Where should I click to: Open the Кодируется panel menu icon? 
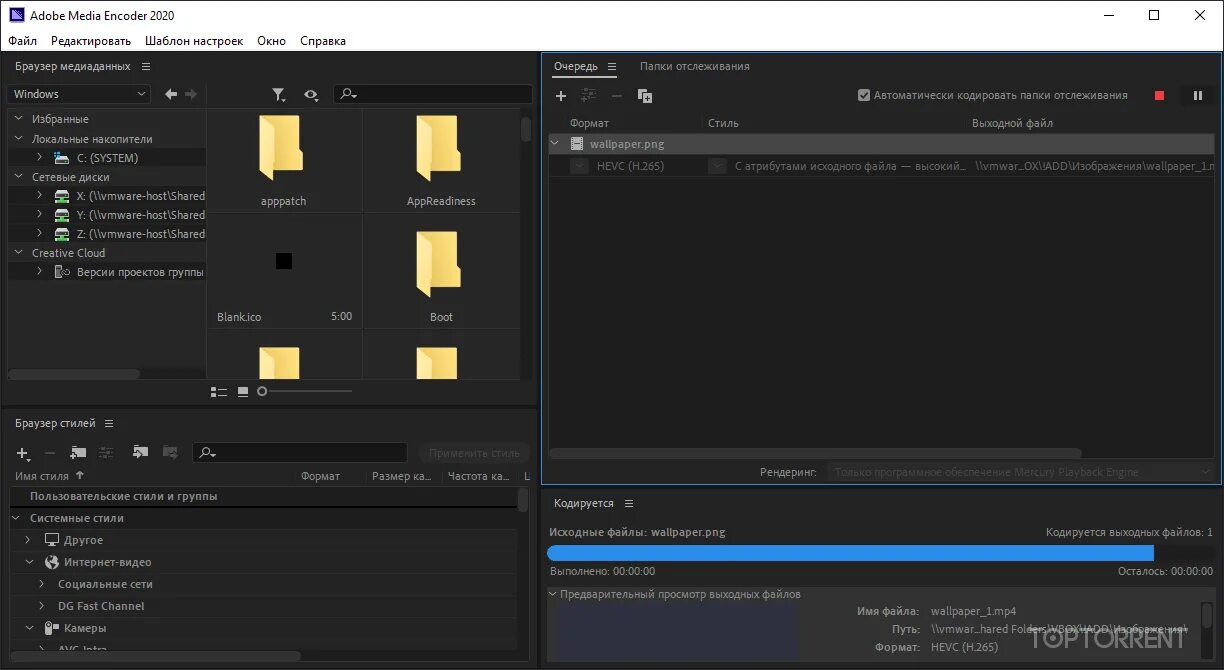629,503
